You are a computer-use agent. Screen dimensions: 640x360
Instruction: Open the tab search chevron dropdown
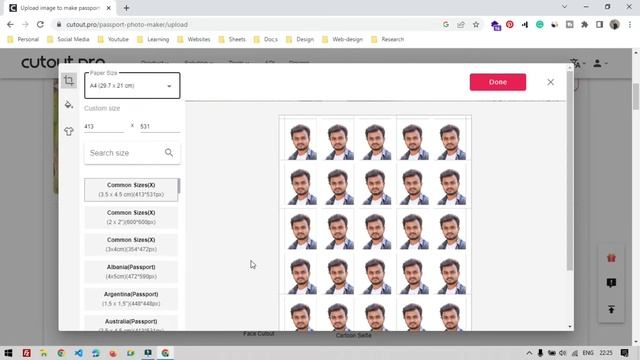coord(564,7)
